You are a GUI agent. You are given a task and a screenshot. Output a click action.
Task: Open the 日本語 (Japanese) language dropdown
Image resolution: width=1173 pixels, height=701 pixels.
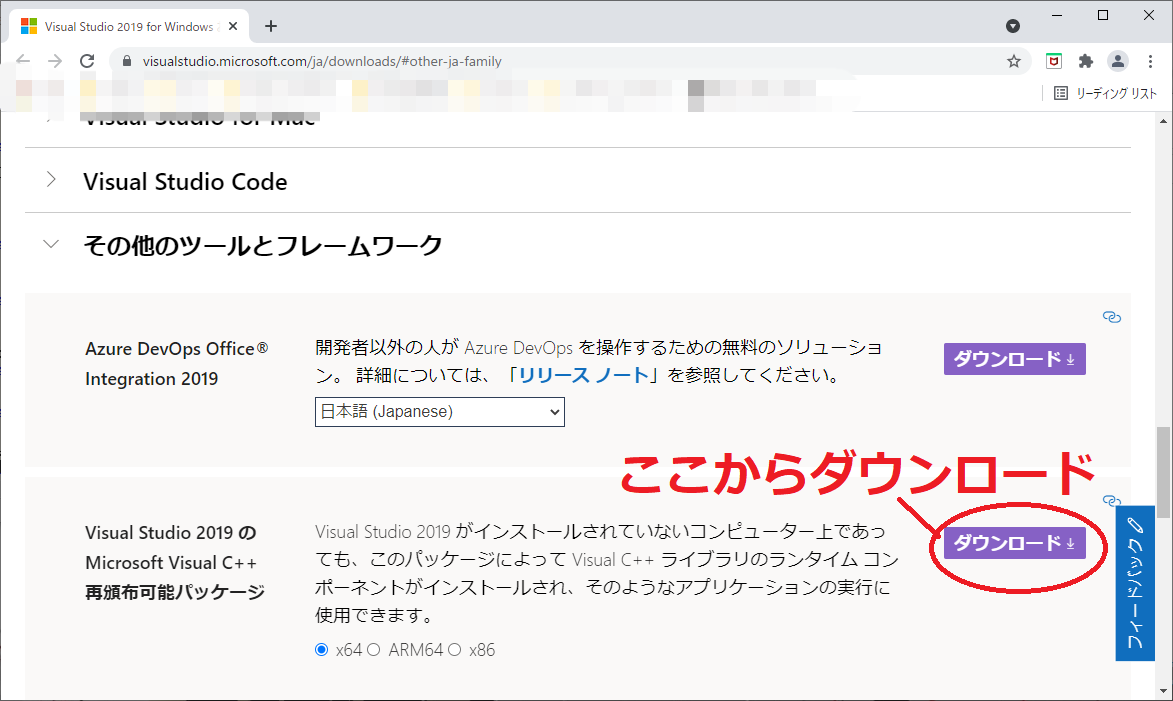tap(440, 411)
